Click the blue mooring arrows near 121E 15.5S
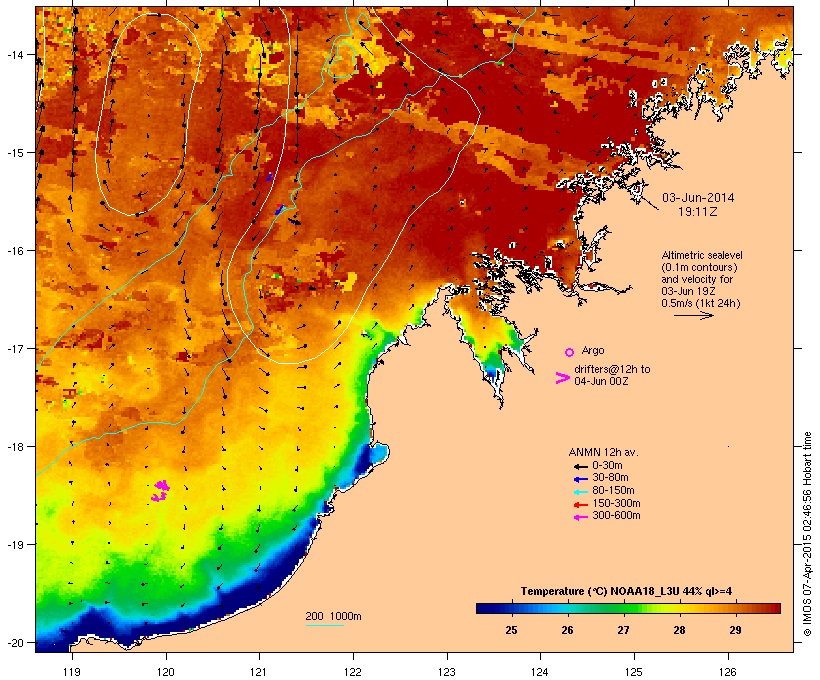820x680 pixels. point(280,209)
